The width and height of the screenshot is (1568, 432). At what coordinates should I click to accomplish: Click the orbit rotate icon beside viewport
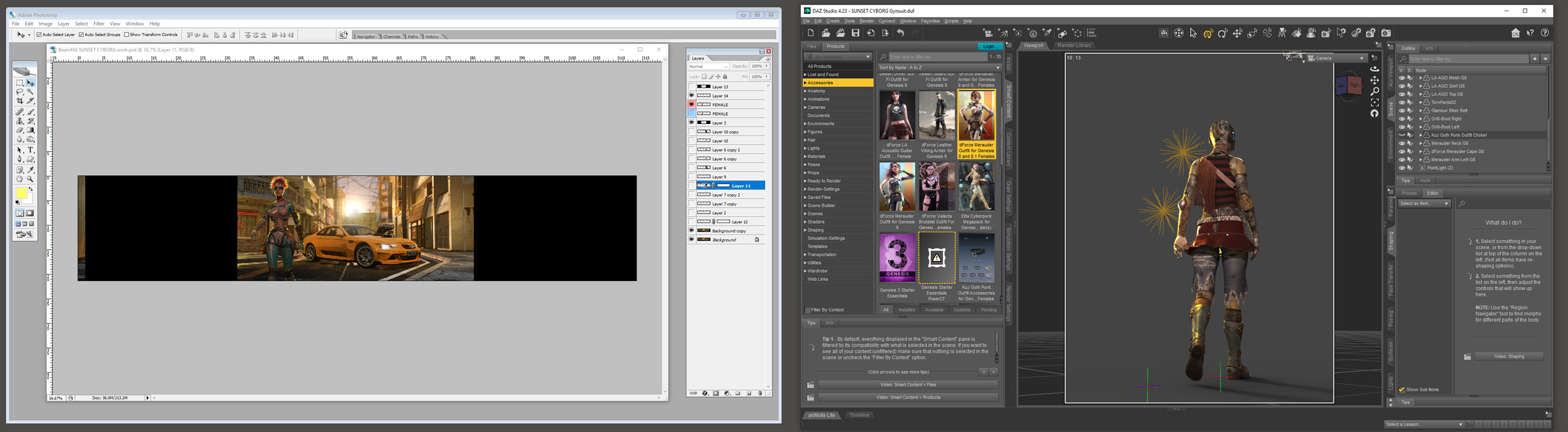[x=1375, y=69]
